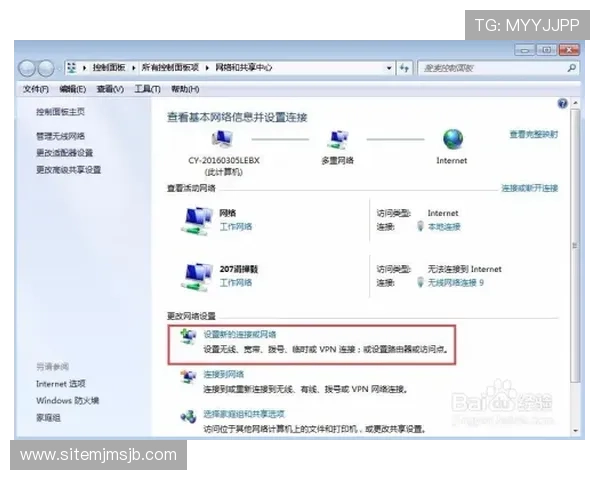Viewport: 600px width, 480px height.
Task: Click the 控制面板 breadcrumb segment
Action: tap(109, 68)
